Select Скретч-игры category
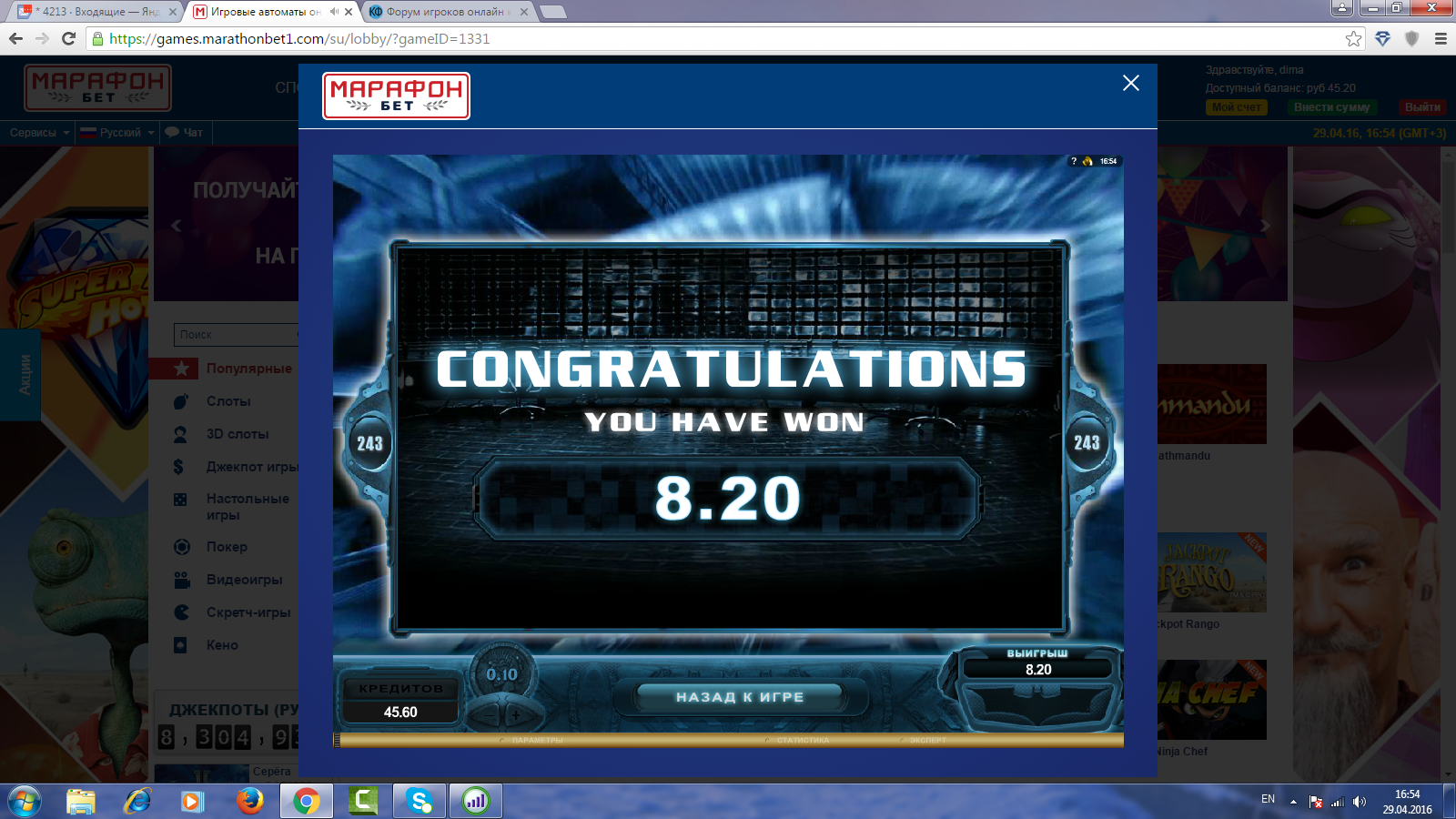Screen dimensions: 1456x819 tap(248, 612)
